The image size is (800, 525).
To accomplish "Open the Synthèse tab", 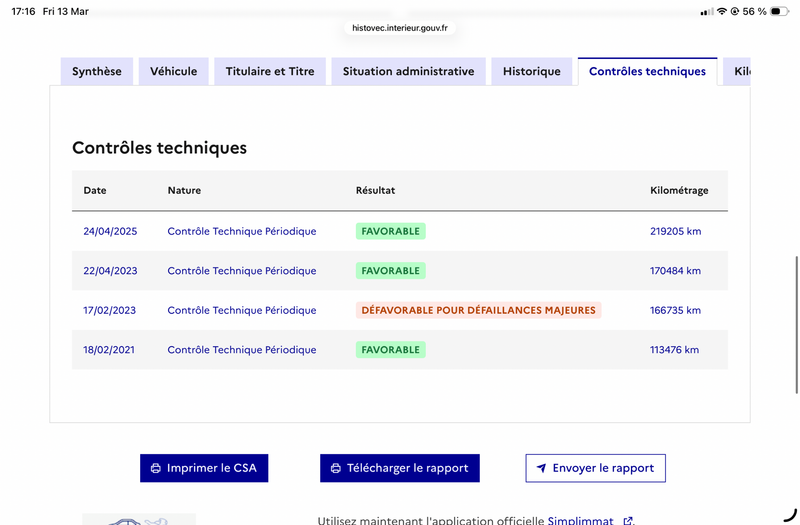I will [x=97, y=72].
